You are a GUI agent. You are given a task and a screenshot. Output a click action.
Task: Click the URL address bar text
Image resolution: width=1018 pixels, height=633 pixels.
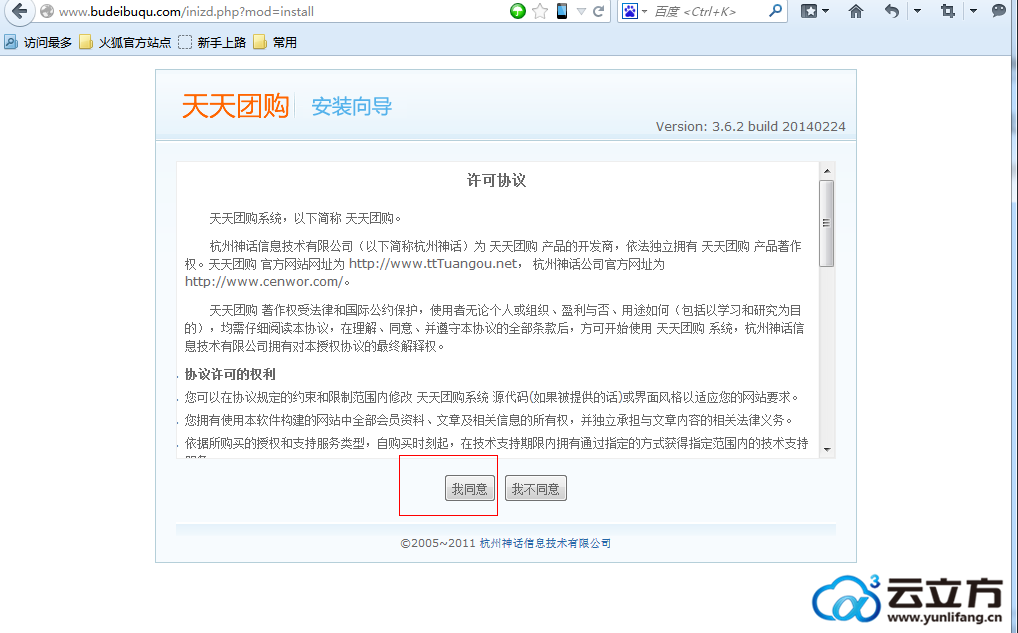click(x=186, y=12)
